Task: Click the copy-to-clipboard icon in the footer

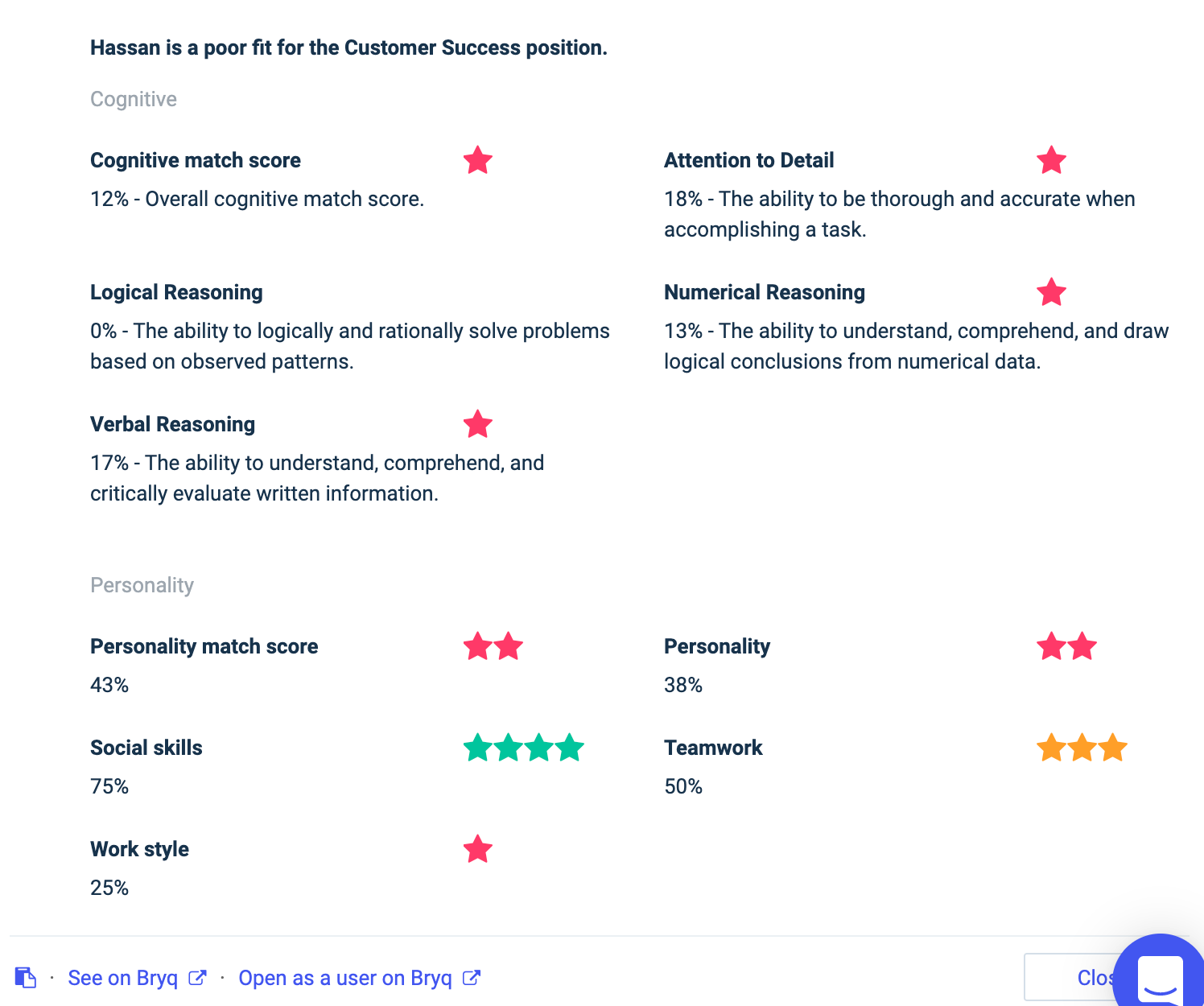Action: pos(26,977)
